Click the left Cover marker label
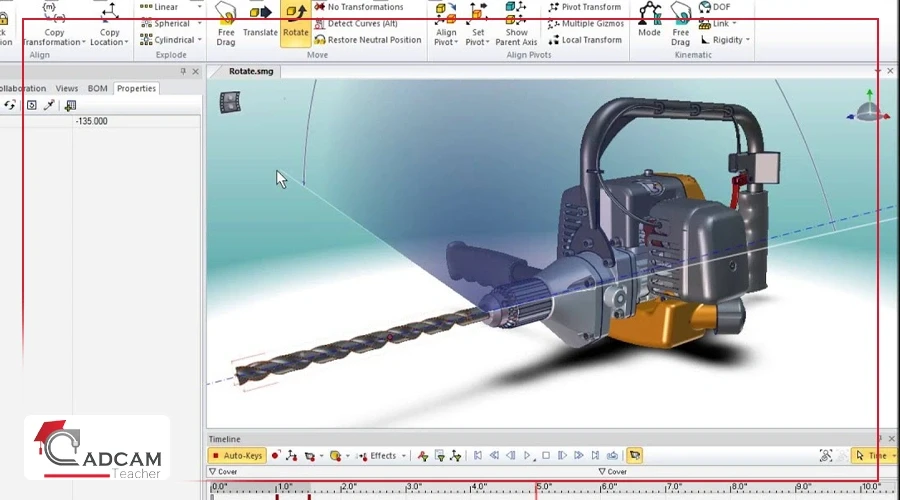 pyautogui.click(x=223, y=472)
